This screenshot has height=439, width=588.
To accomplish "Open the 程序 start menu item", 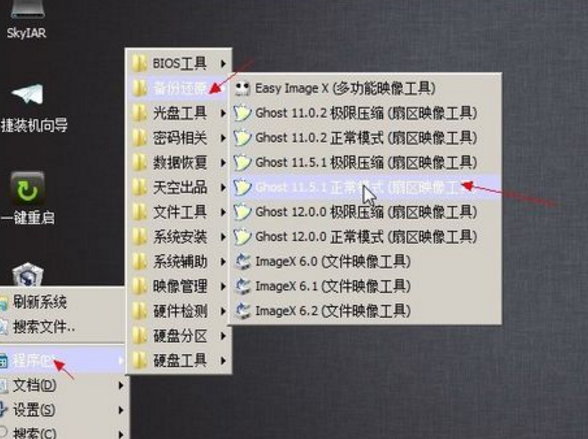I will [62, 361].
